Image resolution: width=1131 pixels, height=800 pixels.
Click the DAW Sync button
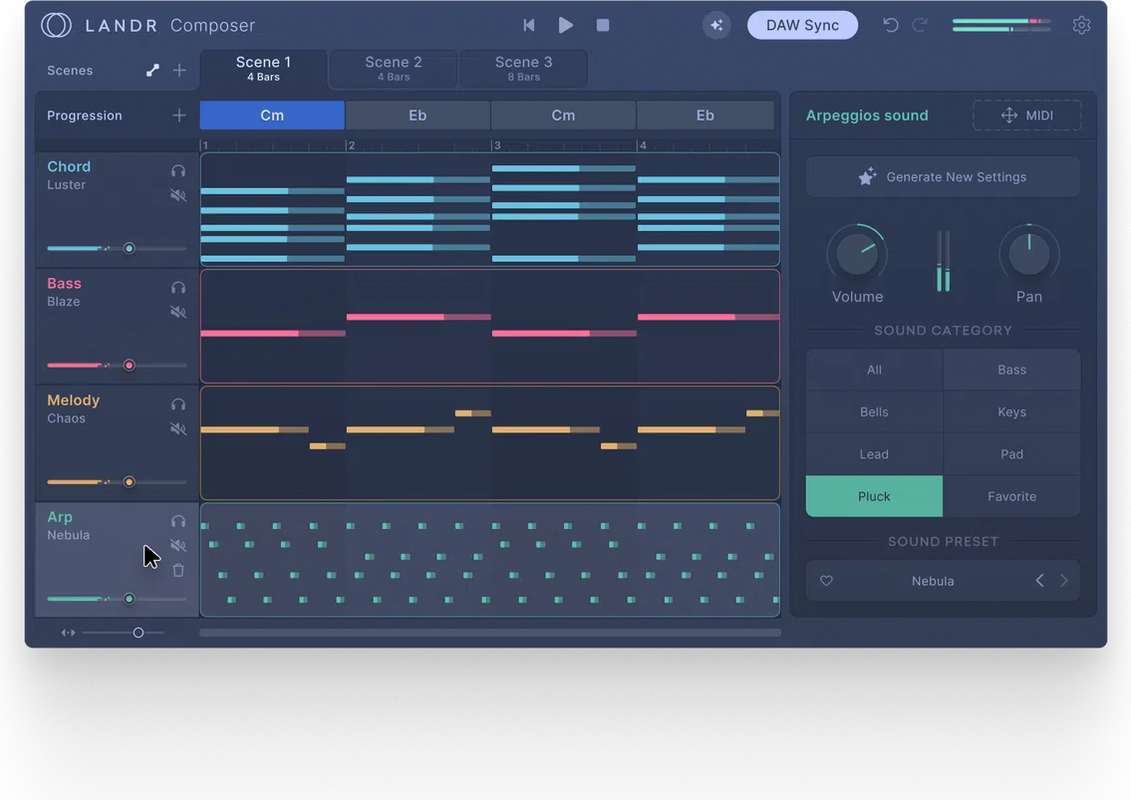[x=802, y=25]
